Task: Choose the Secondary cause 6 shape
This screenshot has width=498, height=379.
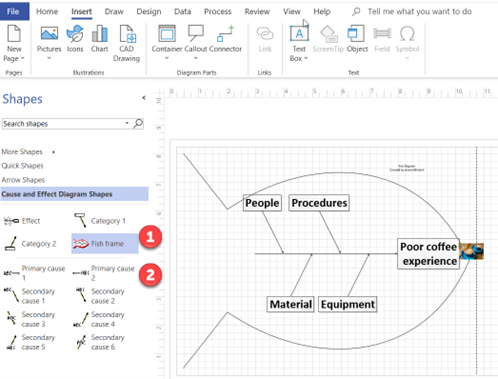Action: click(100, 342)
